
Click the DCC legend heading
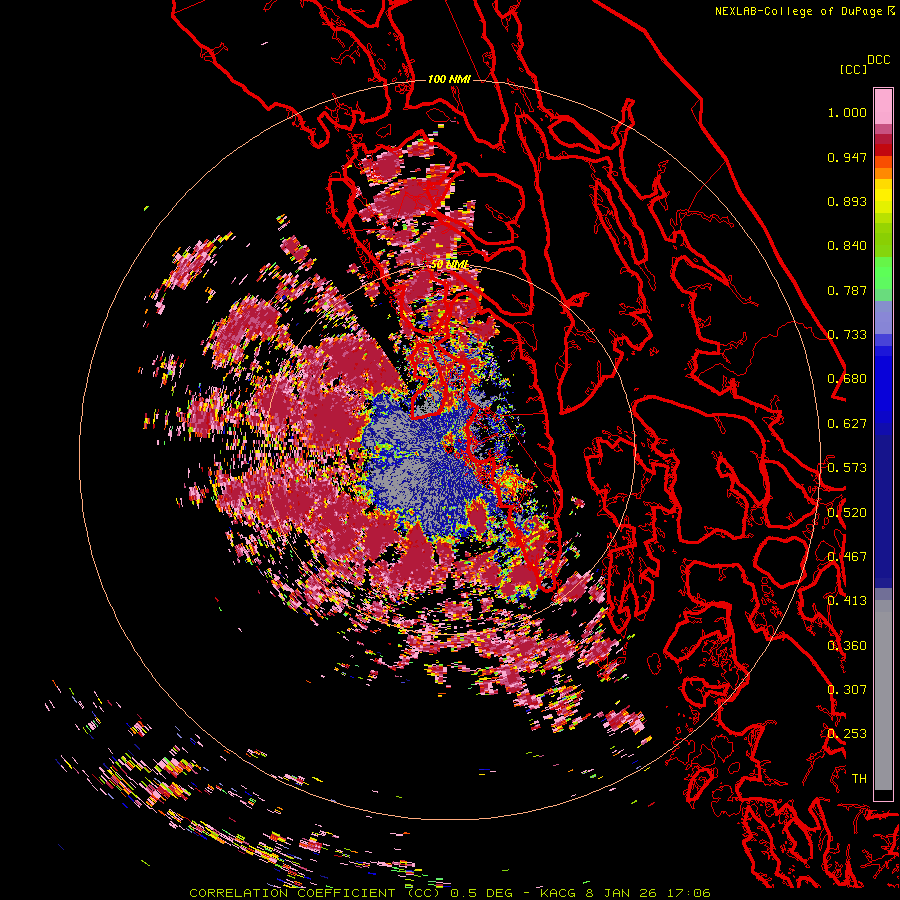click(879, 60)
